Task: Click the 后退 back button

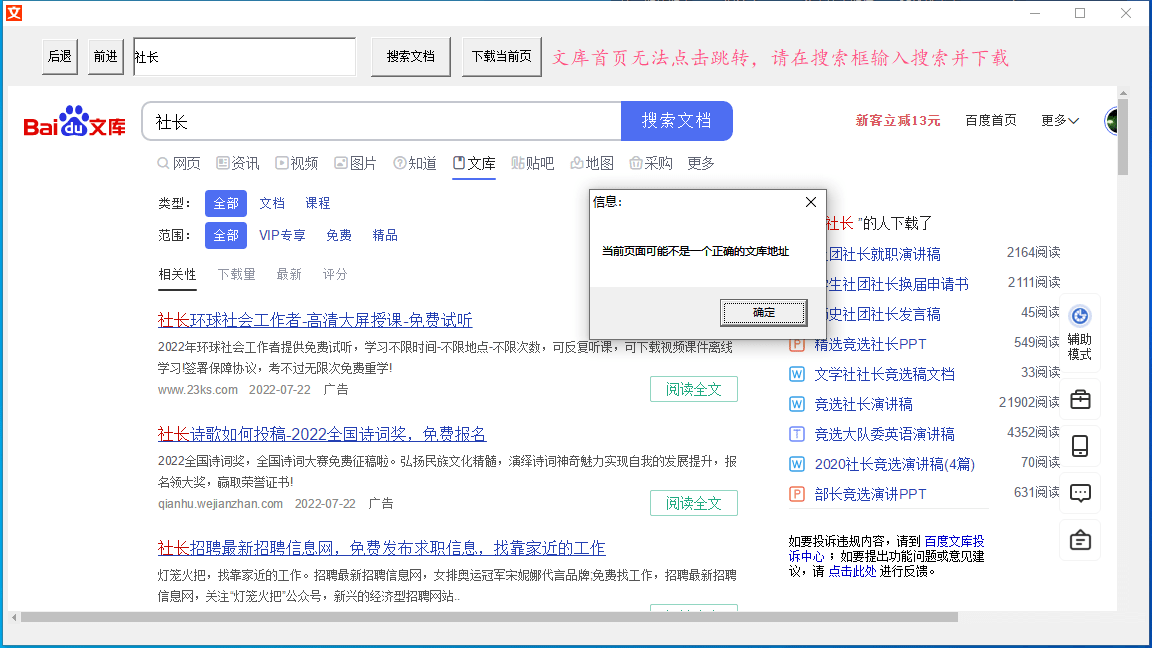Action: point(60,57)
